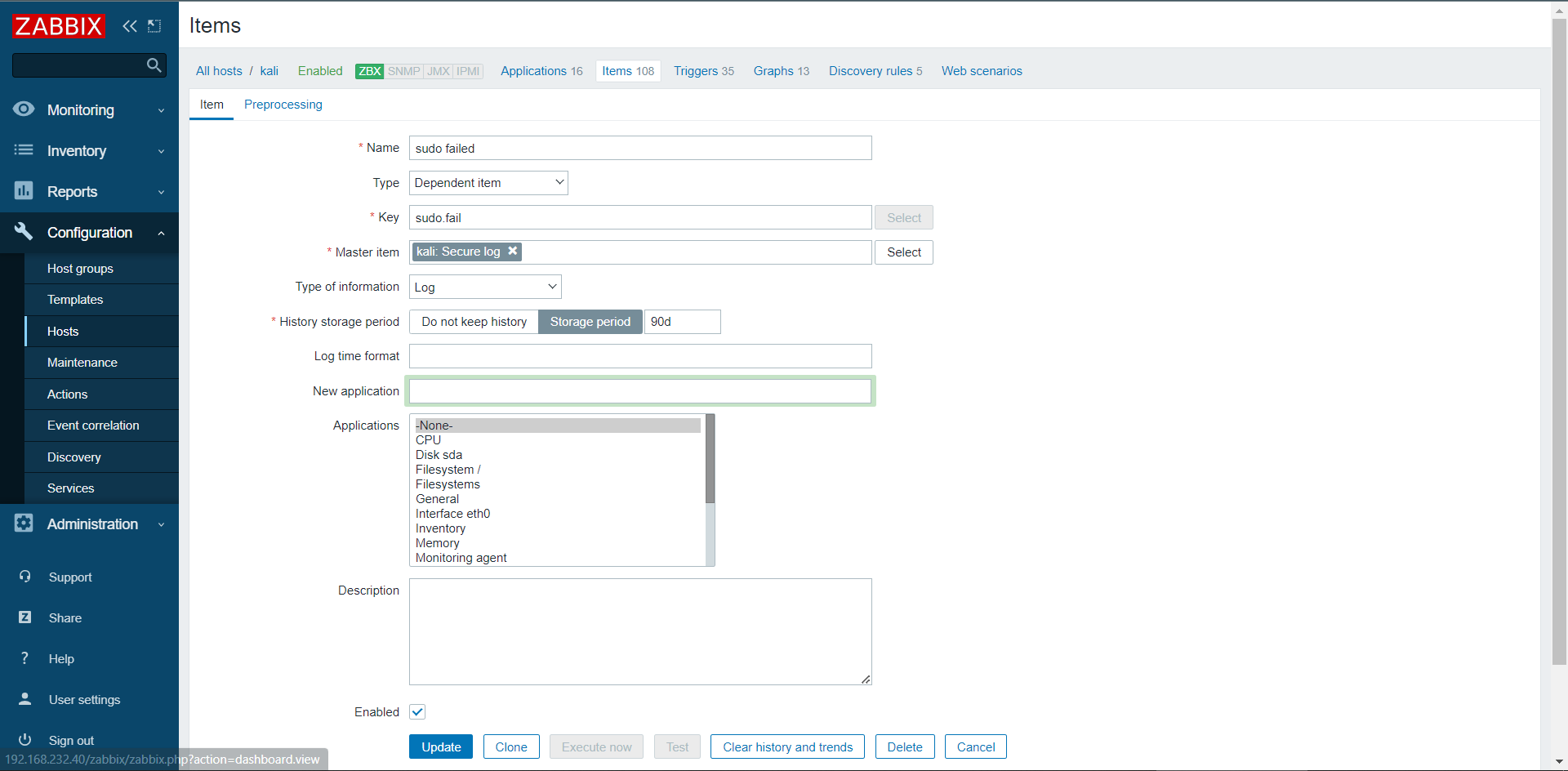The height and width of the screenshot is (771, 1568).
Task: Open Discovery rules 5 link
Action: [x=875, y=71]
